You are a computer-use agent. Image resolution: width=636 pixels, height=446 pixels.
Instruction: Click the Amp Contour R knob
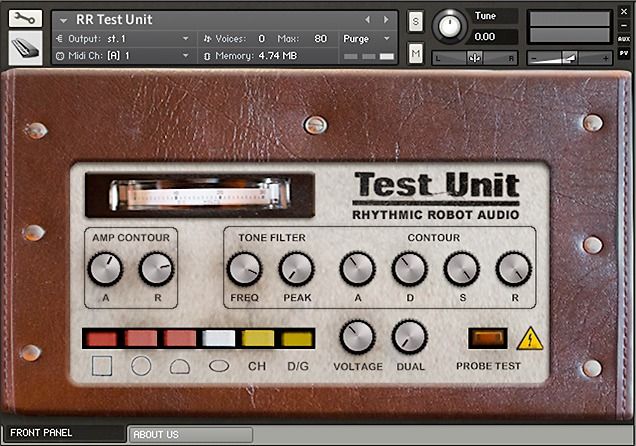click(157, 269)
